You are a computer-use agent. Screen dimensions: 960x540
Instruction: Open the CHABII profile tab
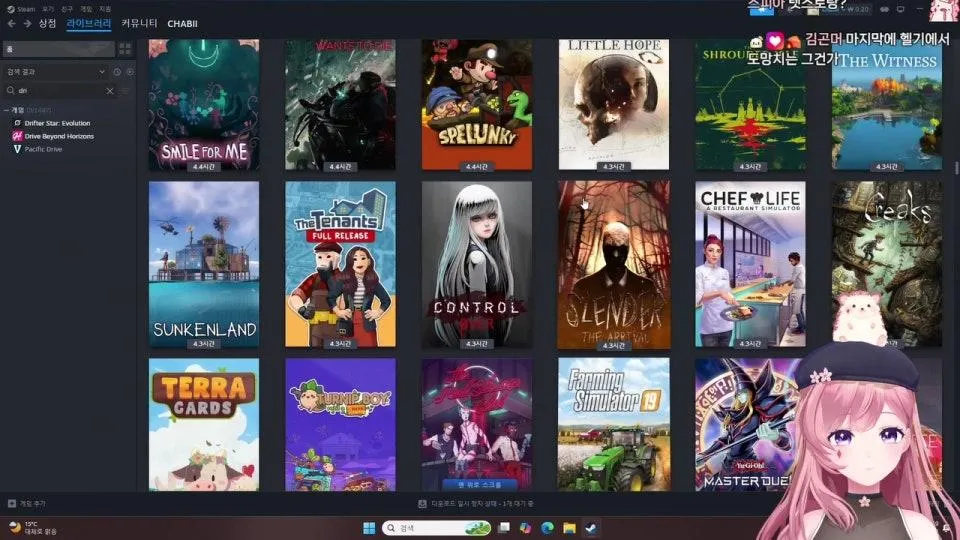(x=182, y=23)
